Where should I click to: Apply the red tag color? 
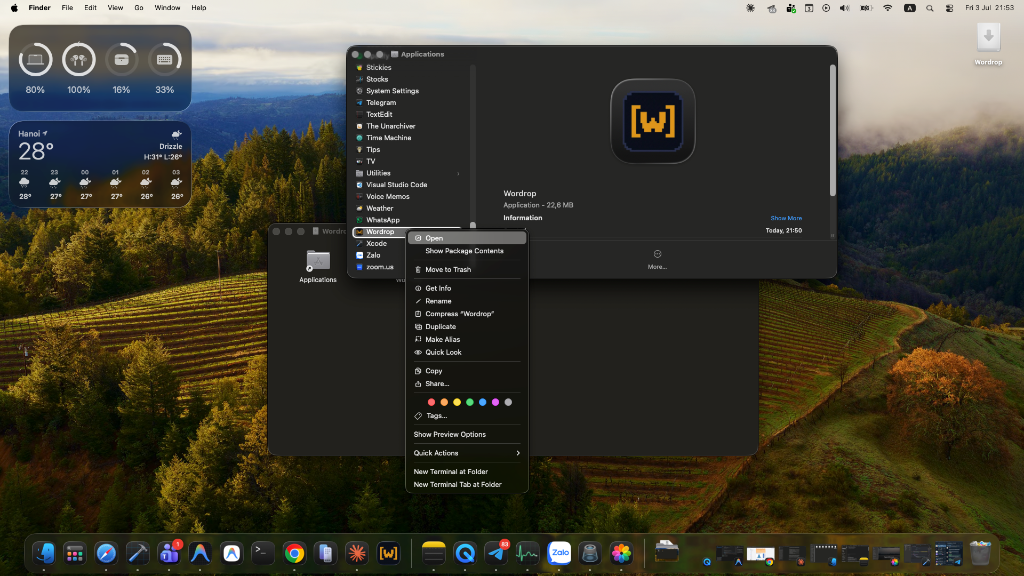click(x=431, y=402)
